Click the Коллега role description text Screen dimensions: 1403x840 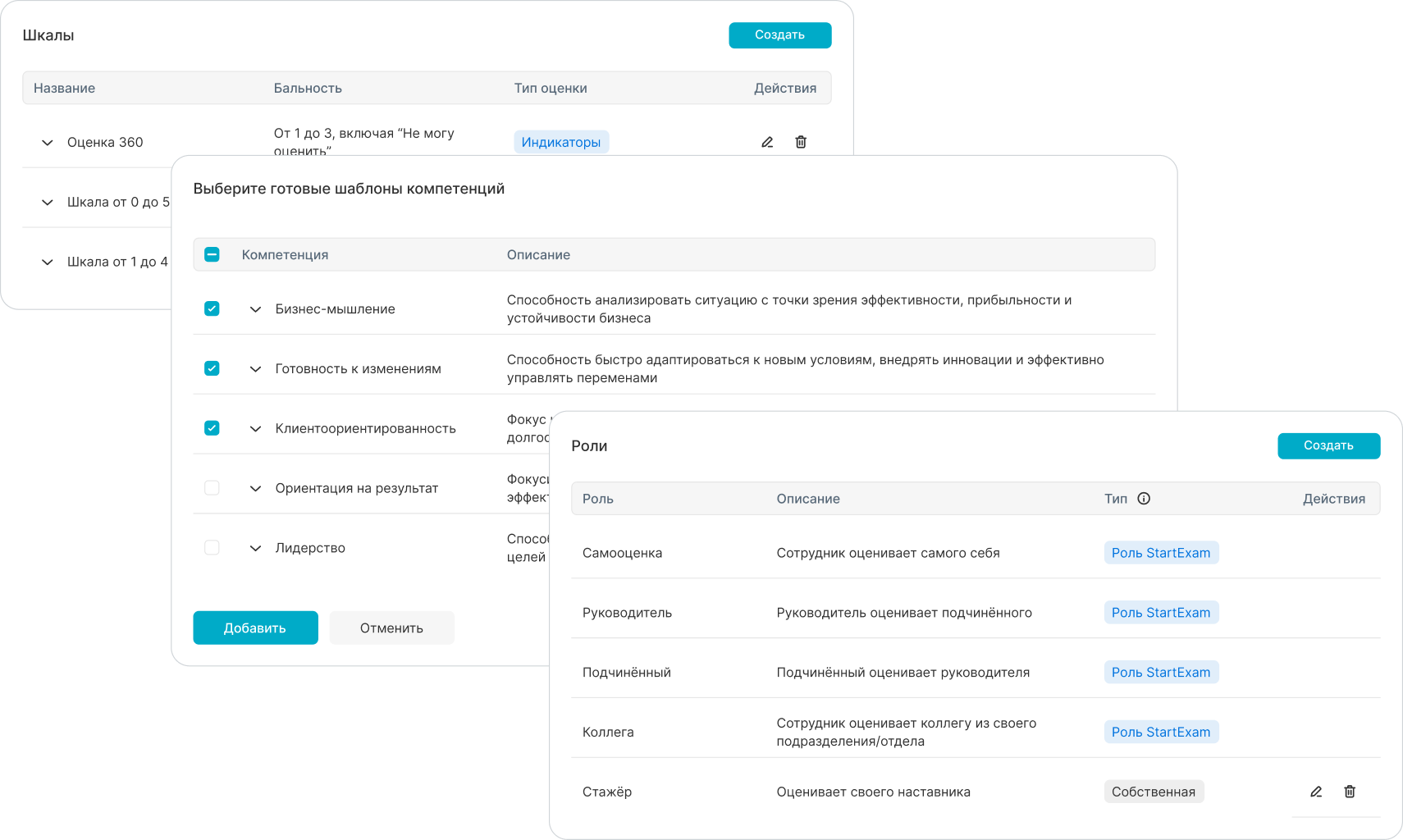tap(907, 732)
